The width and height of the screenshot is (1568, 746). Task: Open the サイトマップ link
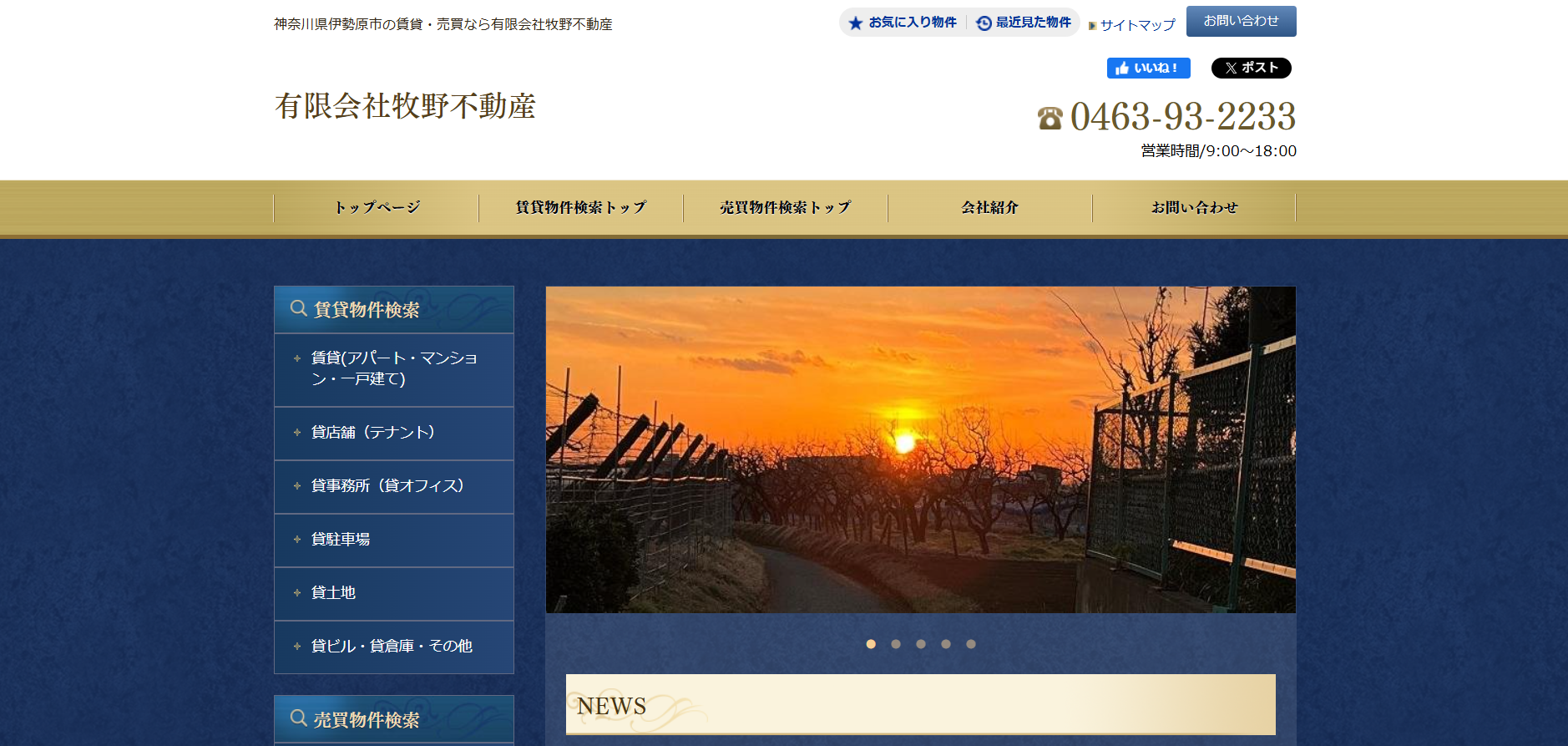(x=1137, y=25)
